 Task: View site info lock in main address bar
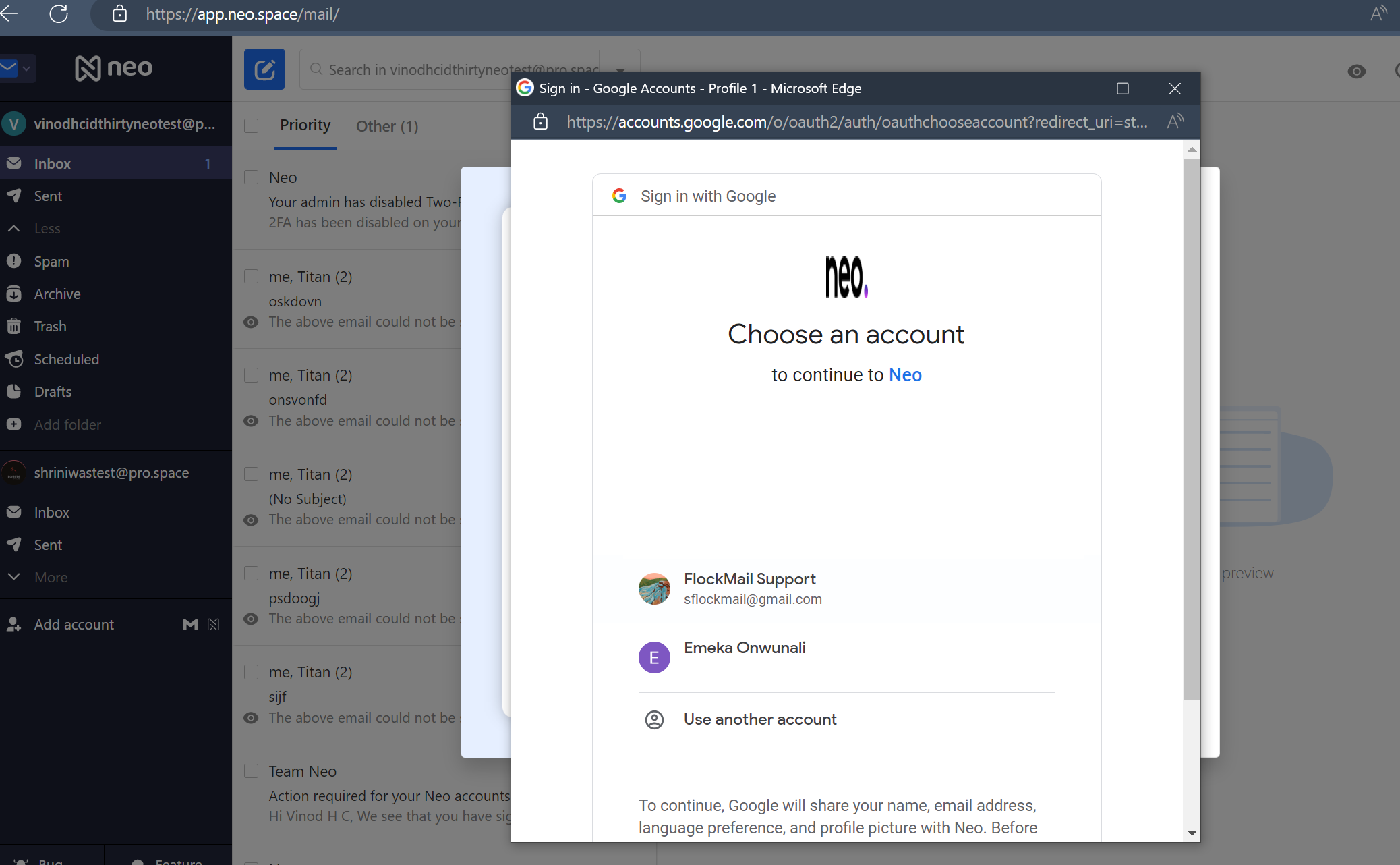tap(119, 14)
